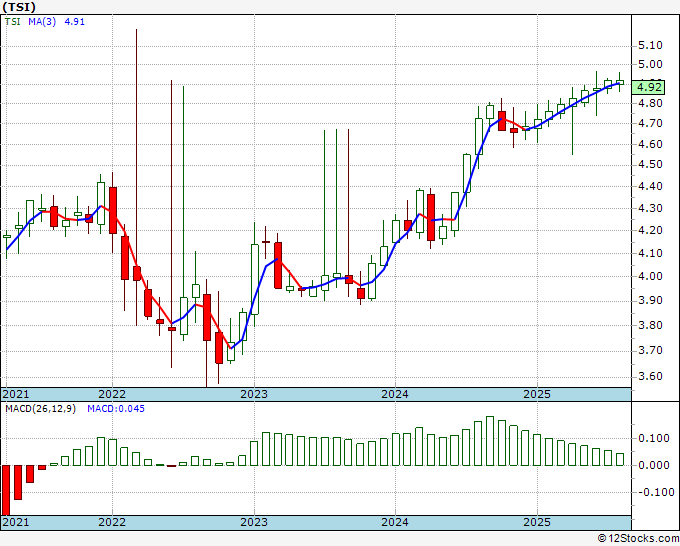Click the 4.10 price axis label

[650, 253]
